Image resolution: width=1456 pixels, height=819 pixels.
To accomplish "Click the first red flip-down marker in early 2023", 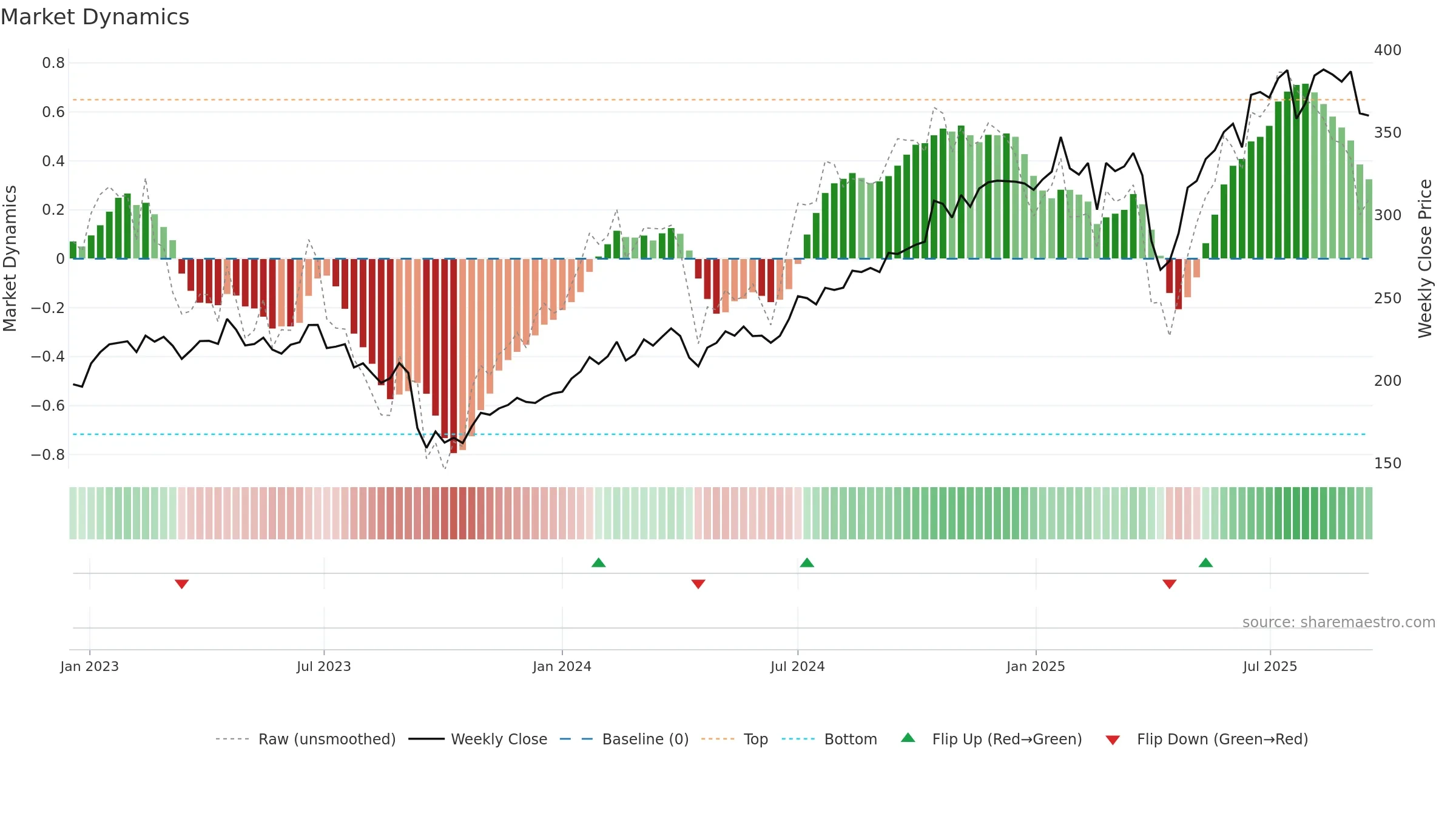I will coord(182,584).
